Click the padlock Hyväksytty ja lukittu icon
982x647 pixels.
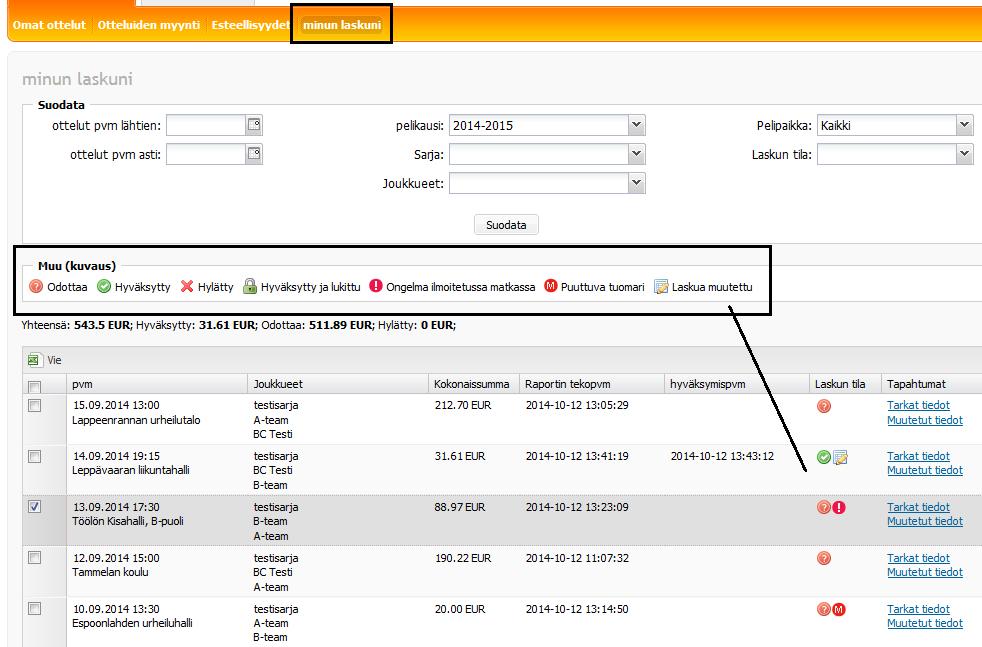click(x=250, y=286)
